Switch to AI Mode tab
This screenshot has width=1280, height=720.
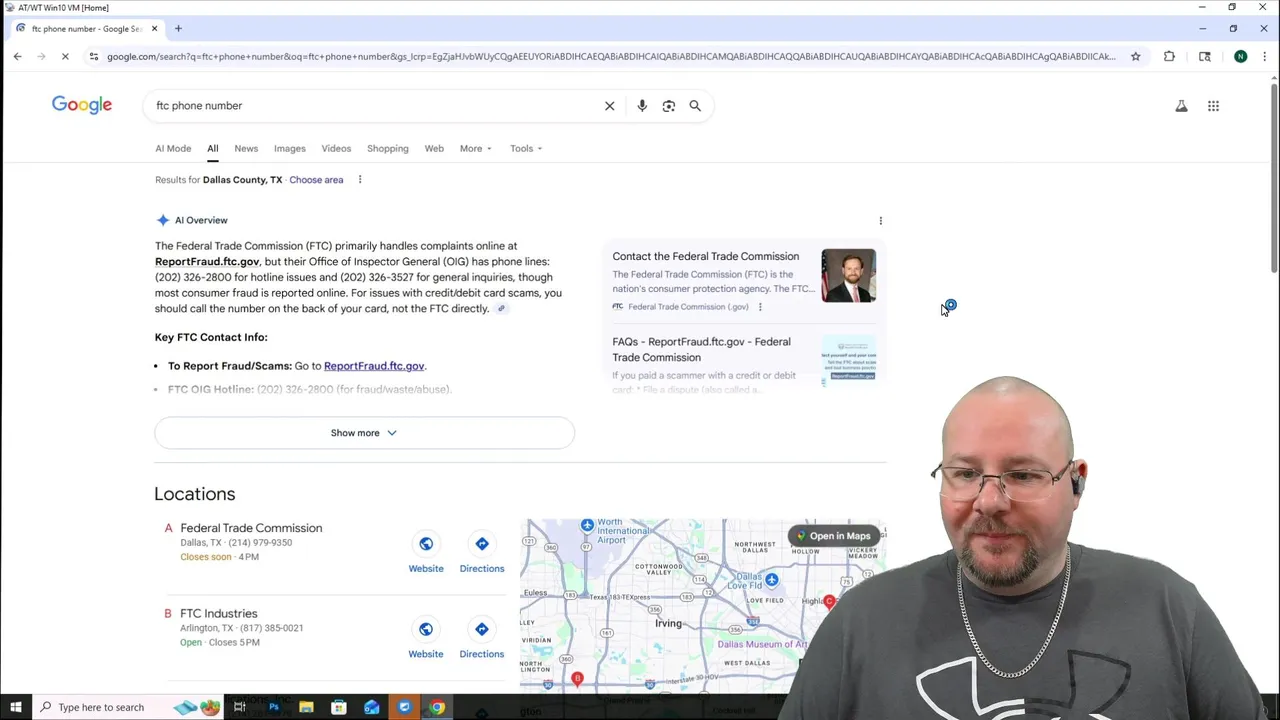[173, 149]
